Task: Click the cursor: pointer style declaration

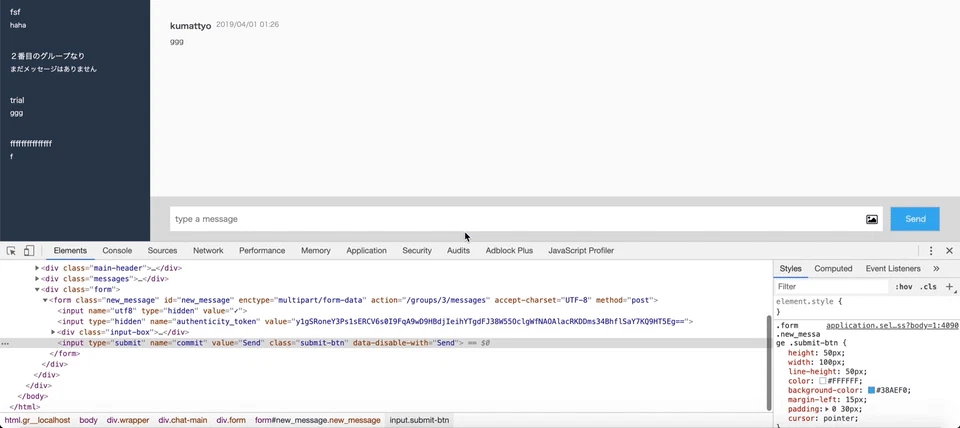Action: (x=823, y=418)
